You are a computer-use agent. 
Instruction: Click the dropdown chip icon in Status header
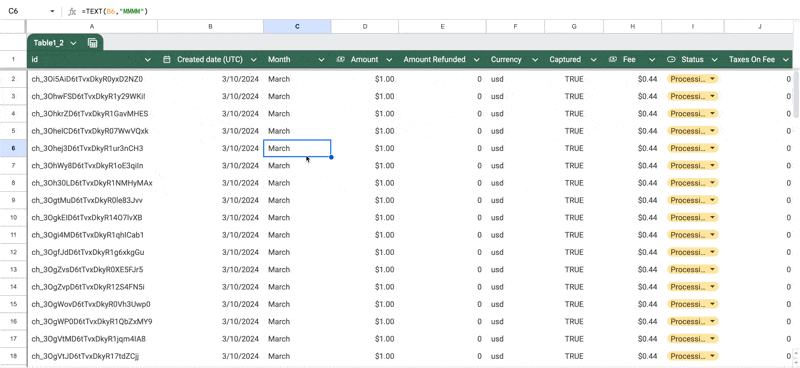click(671, 60)
